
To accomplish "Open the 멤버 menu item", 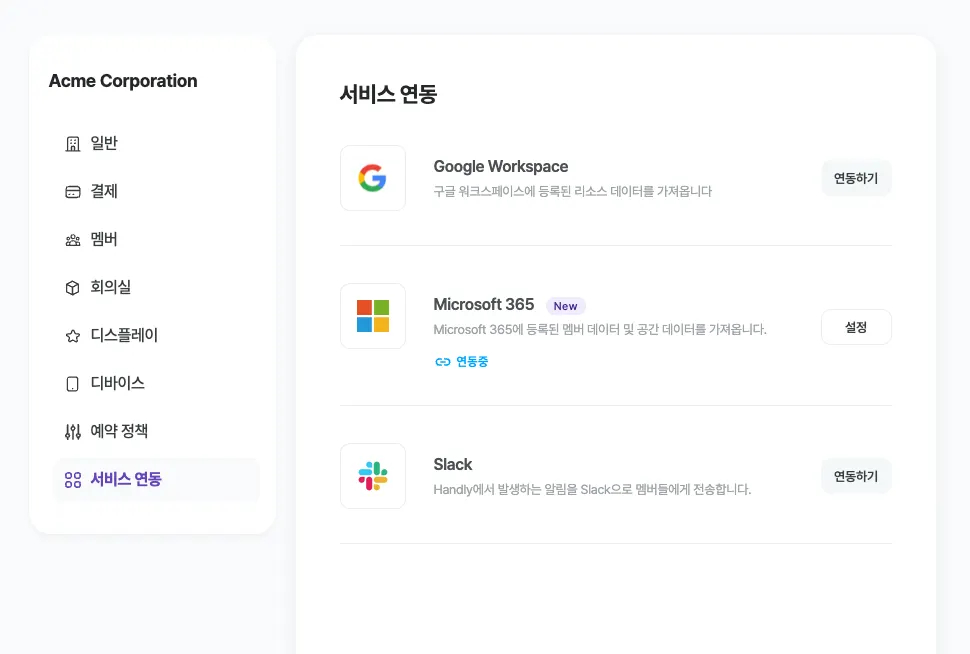I will [157, 239].
